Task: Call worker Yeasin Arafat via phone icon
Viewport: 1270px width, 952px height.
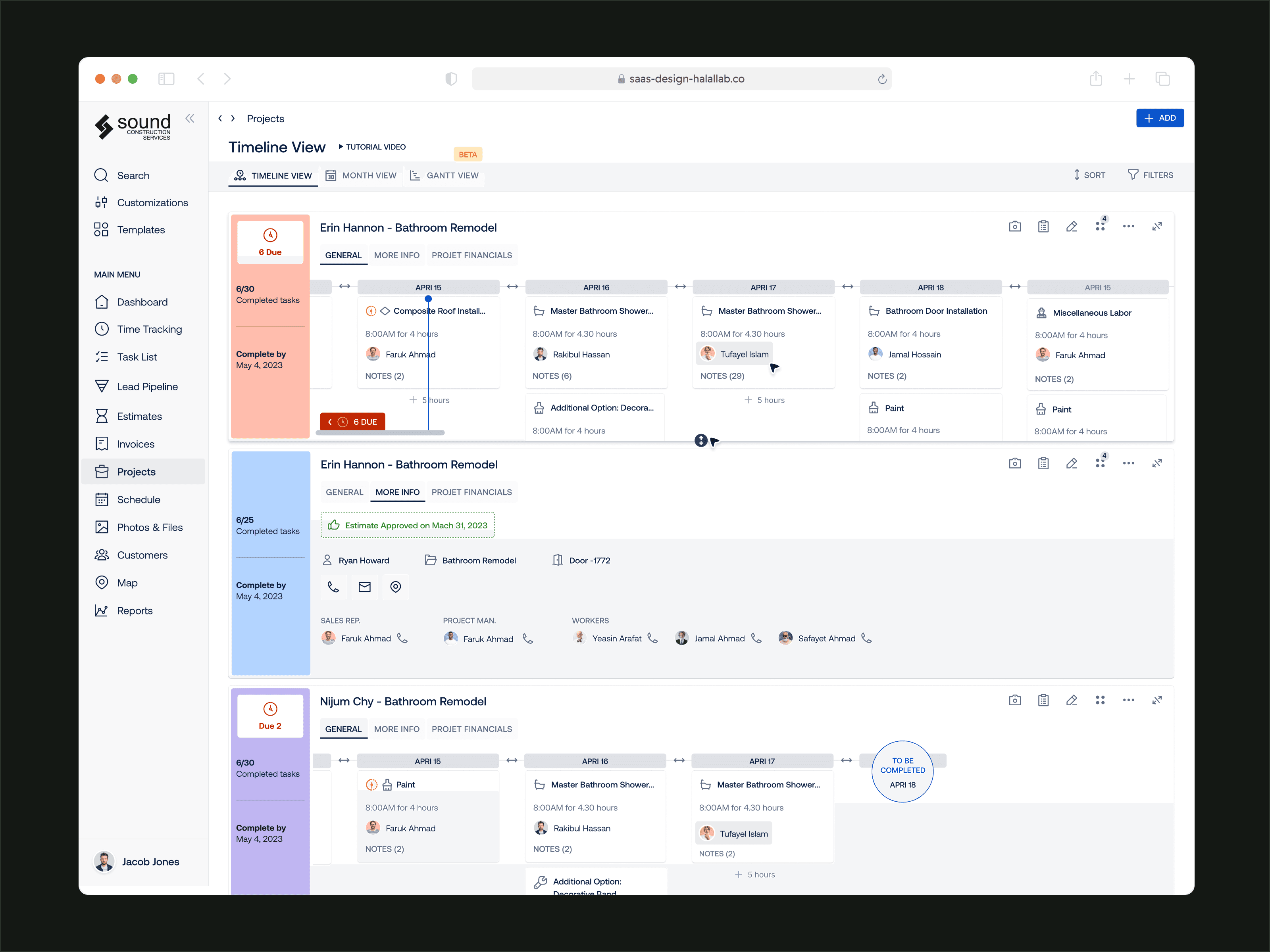Action: coord(653,638)
